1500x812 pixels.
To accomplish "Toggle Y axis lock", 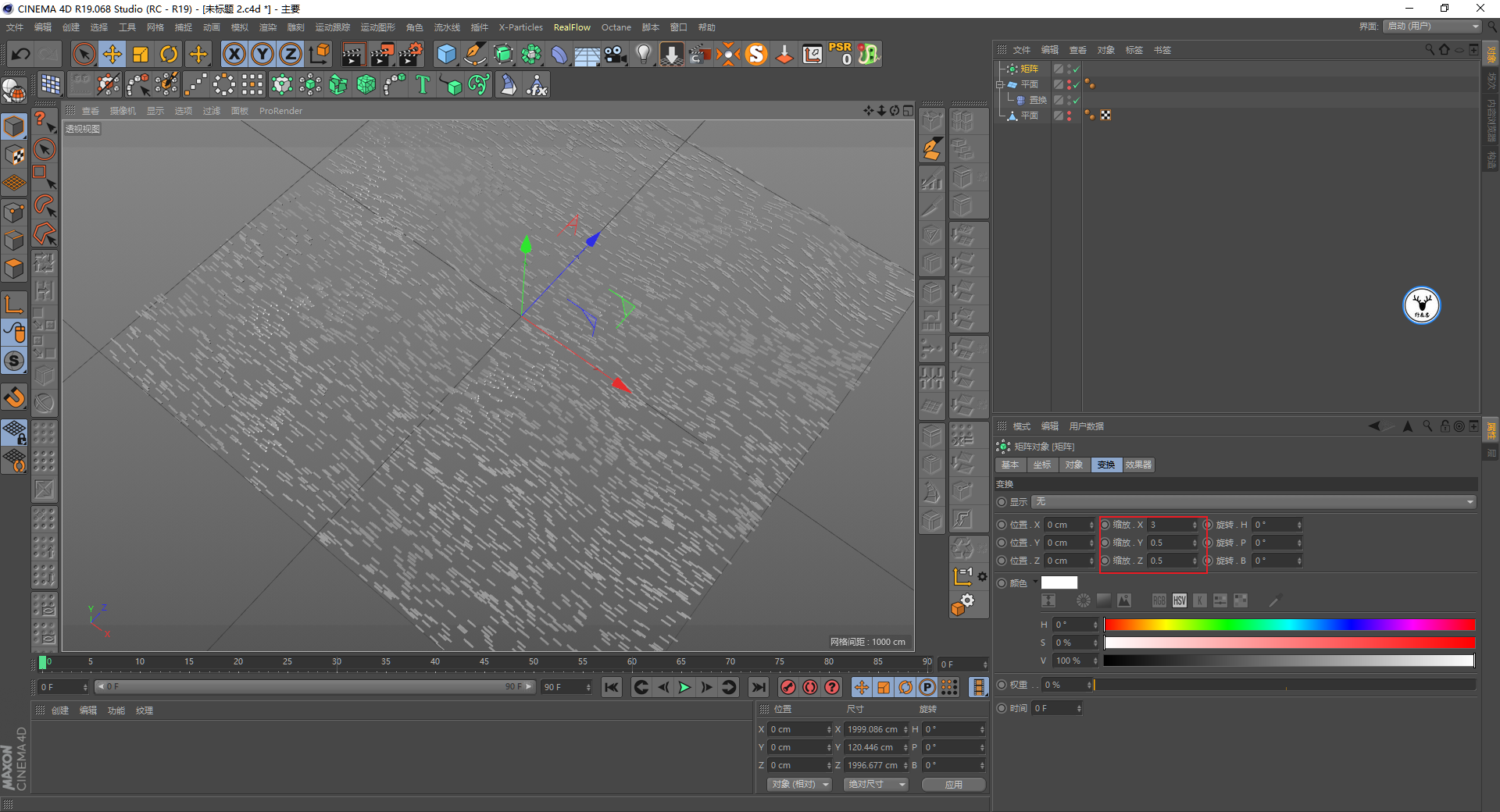I will click(262, 54).
